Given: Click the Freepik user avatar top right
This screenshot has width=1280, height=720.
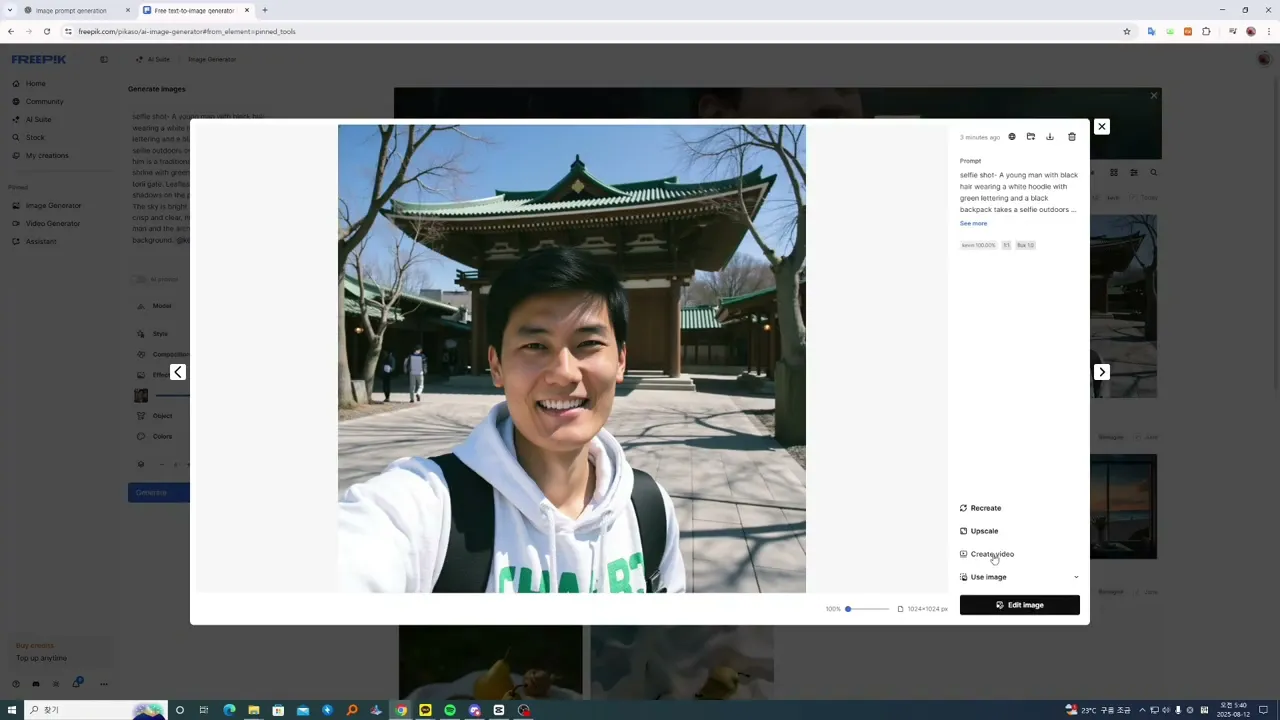Looking at the screenshot, I should point(1264,59).
